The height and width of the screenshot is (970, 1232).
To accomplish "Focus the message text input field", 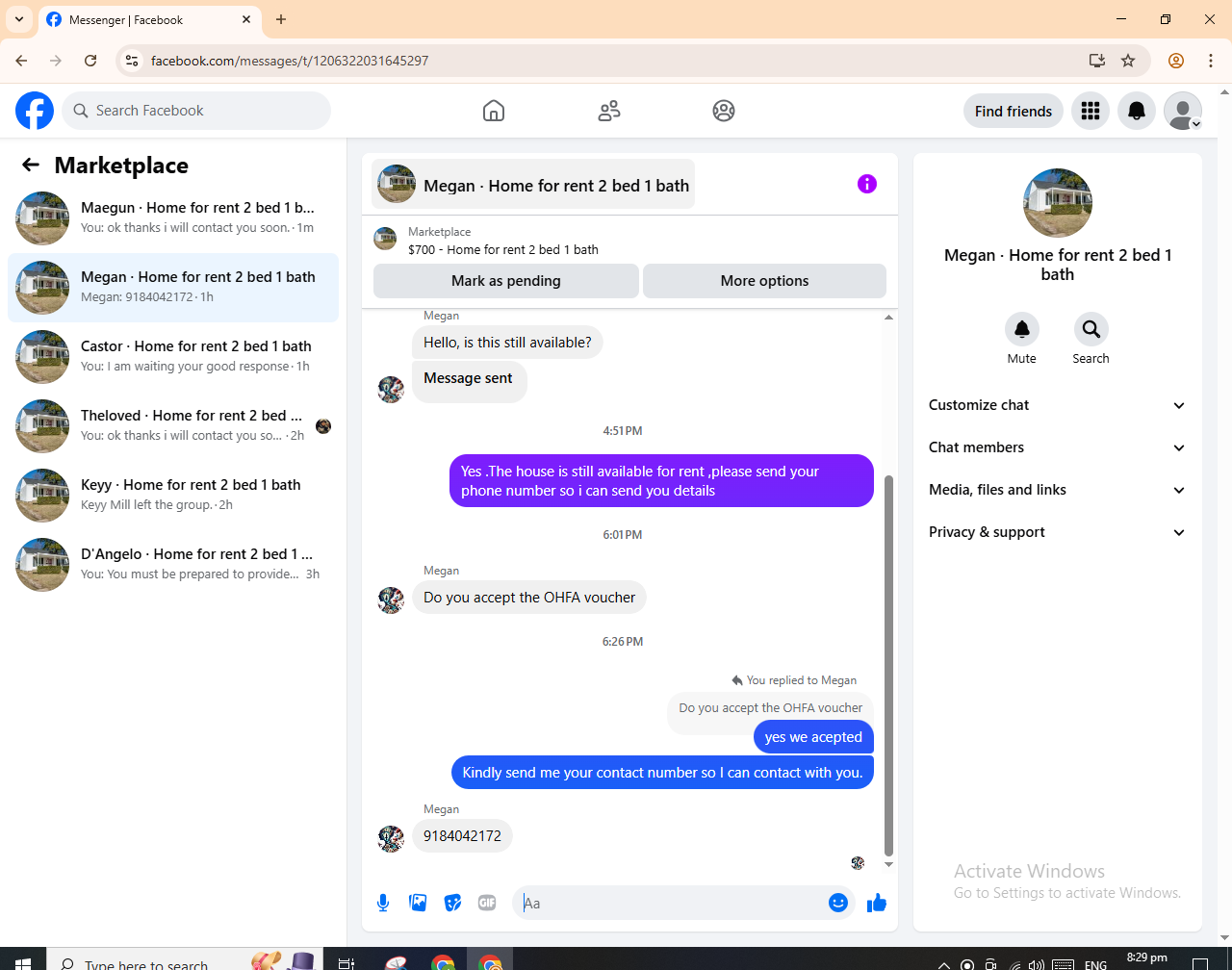I will coord(672,903).
